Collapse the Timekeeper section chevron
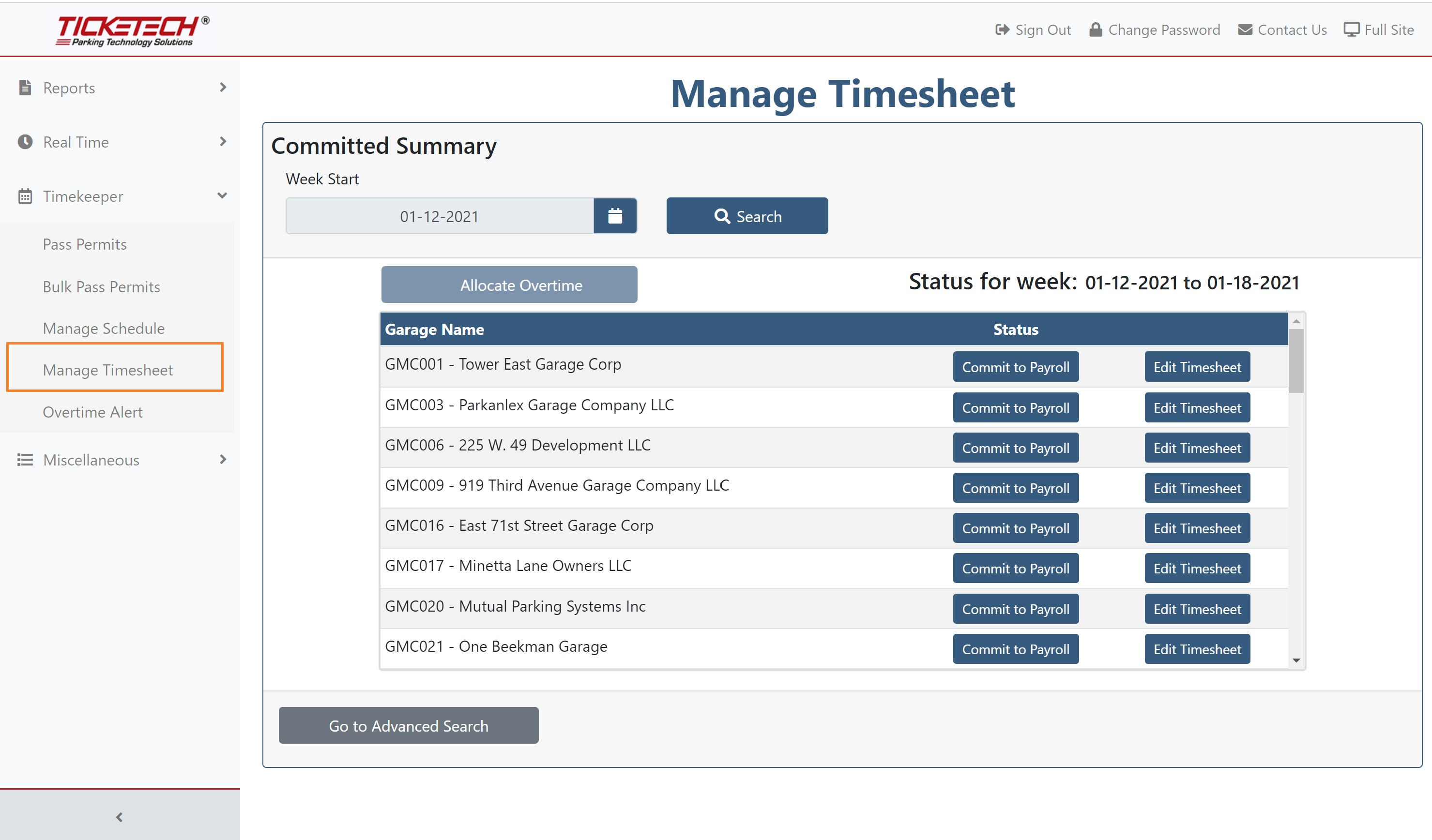Screen dimensions: 1432x840 click(222, 195)
